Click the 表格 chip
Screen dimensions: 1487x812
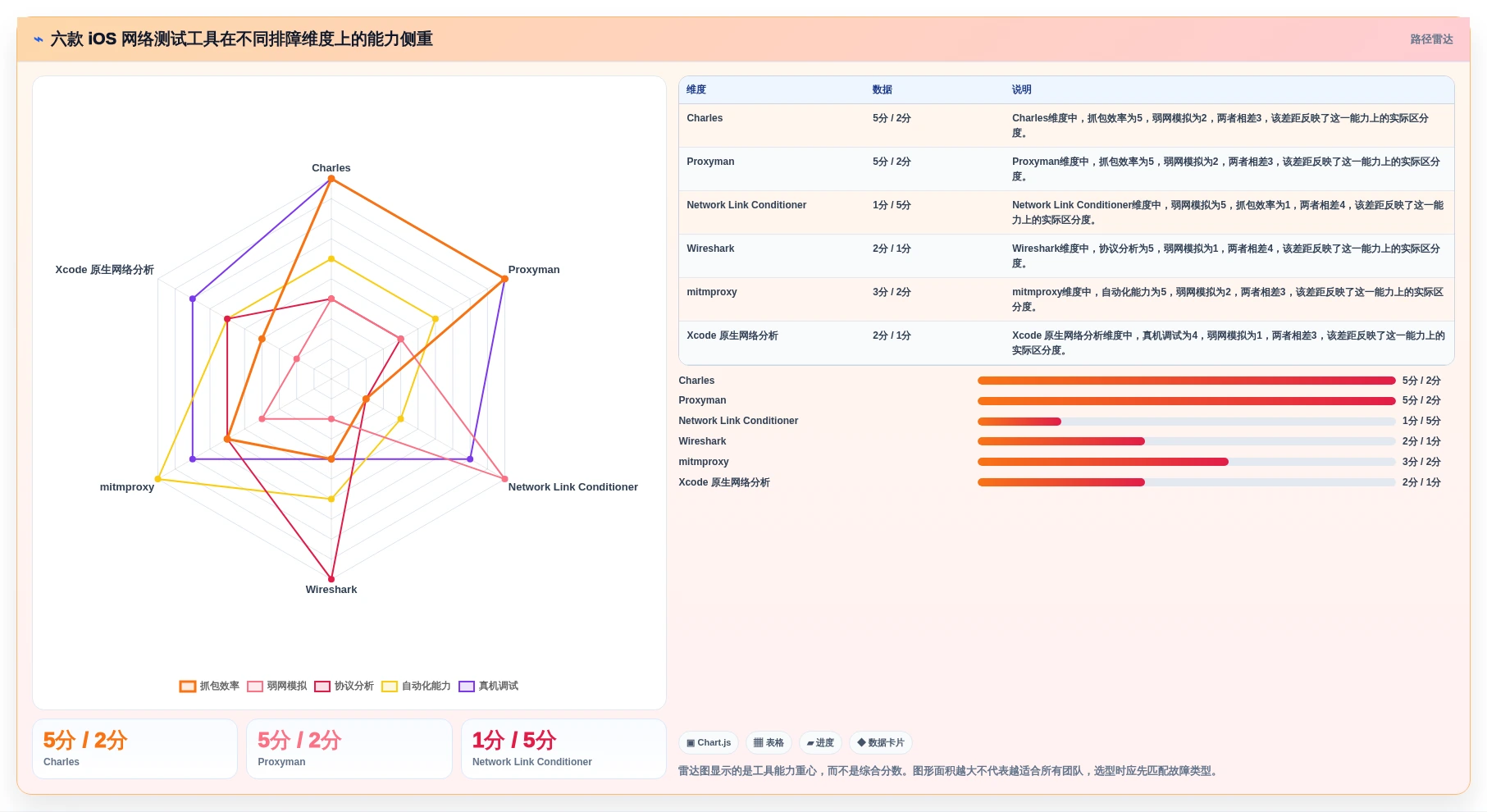769,743
